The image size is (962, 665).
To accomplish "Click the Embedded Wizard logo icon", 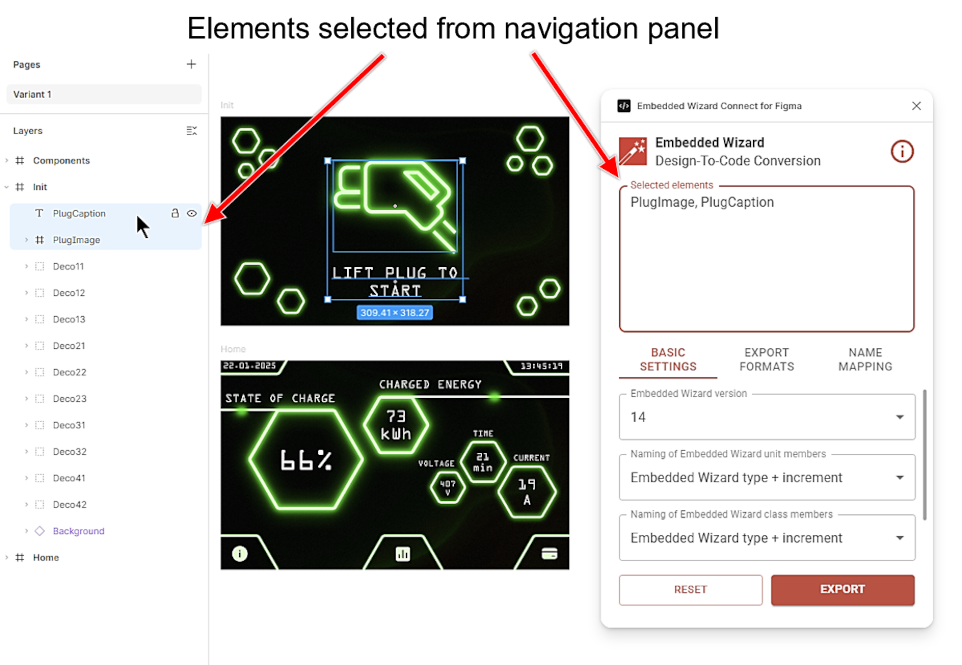I will [x=632, y=151].
